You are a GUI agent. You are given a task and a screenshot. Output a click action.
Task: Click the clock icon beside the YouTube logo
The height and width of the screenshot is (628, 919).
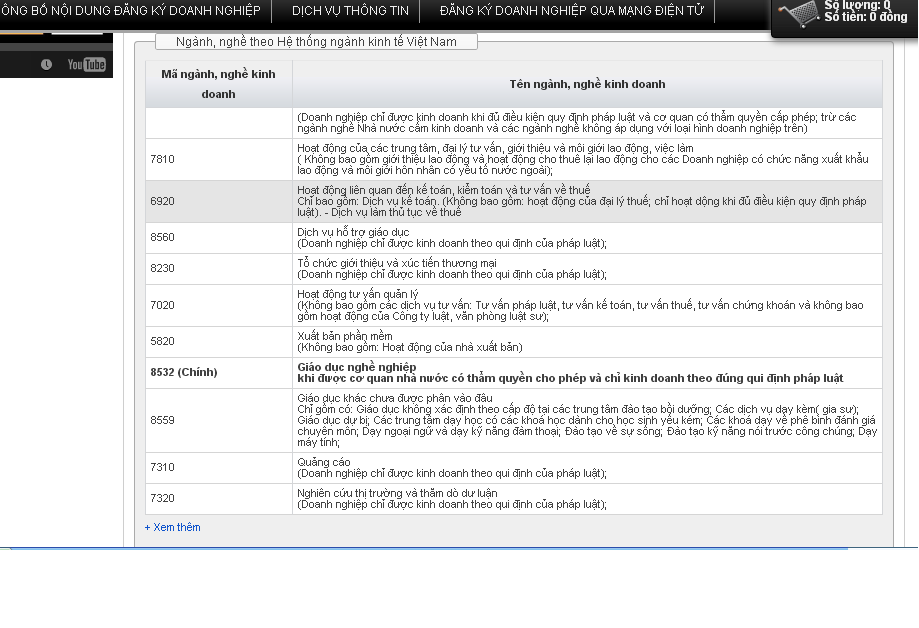(x=46, y=65)
